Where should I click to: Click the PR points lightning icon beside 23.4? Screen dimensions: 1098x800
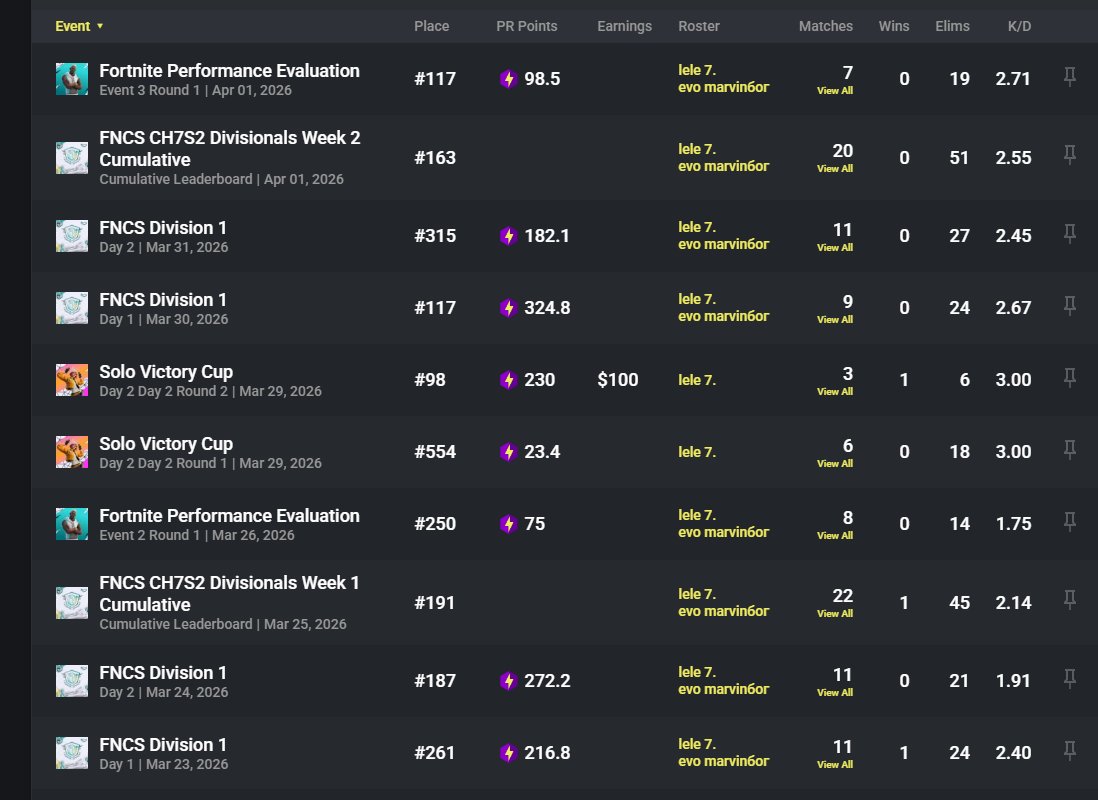508,452
